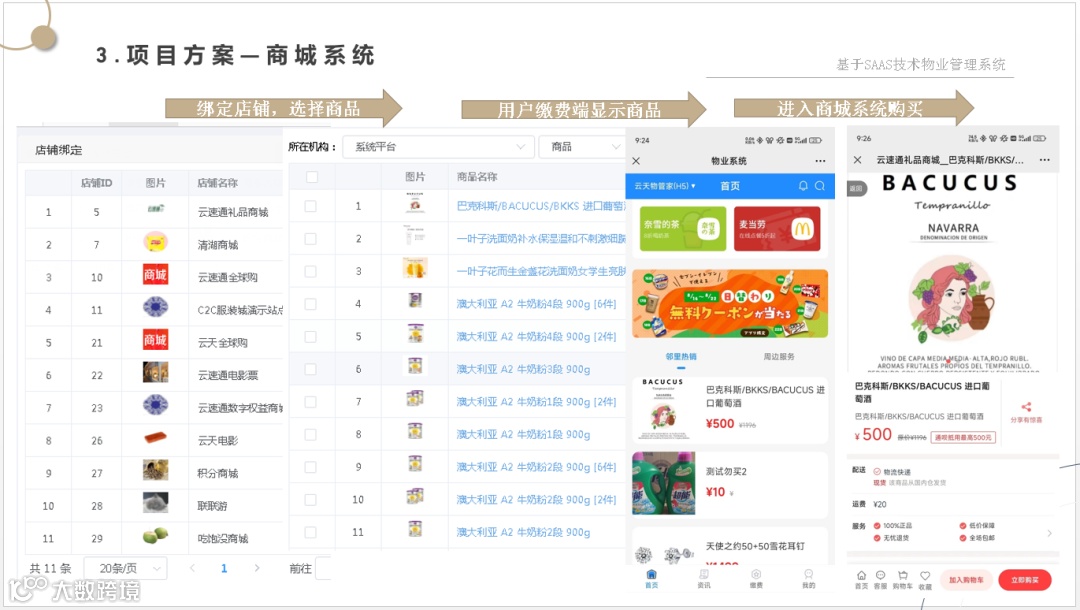The height and width of the screenshot is (610, 1080).
Task: Select 缴费 in the mall bottom navigation
Action: tap(756, 578)
